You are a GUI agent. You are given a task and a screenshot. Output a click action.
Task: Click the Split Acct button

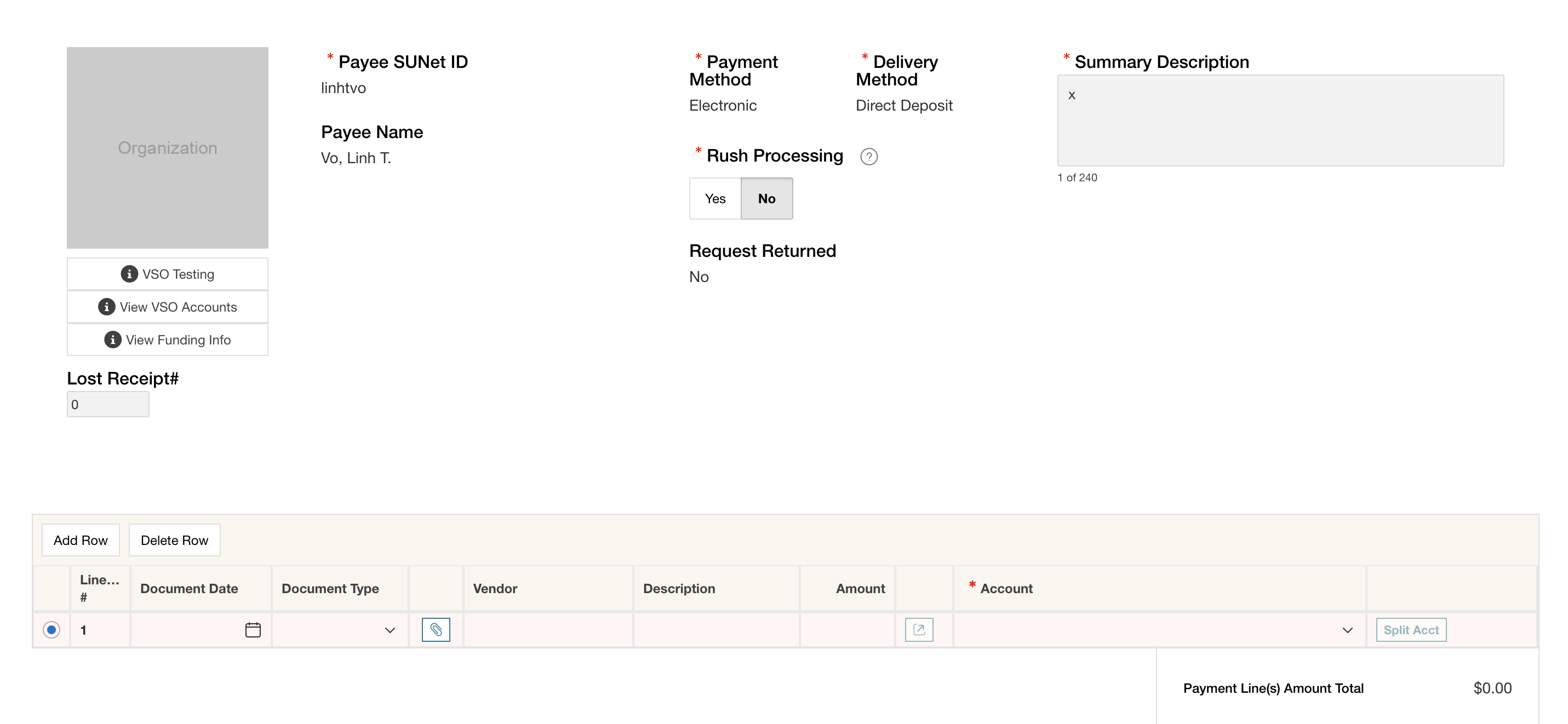click(1410, 630)
